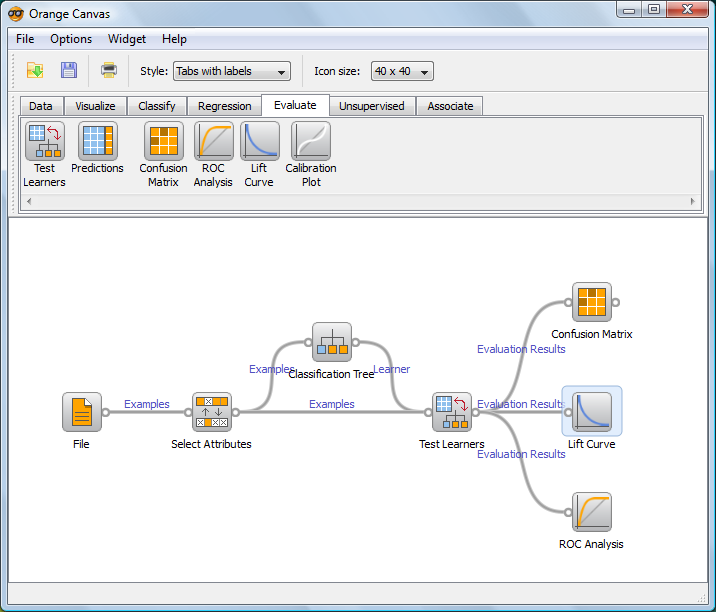
Task: Click the Test Learners output connector
Action: 476,412
